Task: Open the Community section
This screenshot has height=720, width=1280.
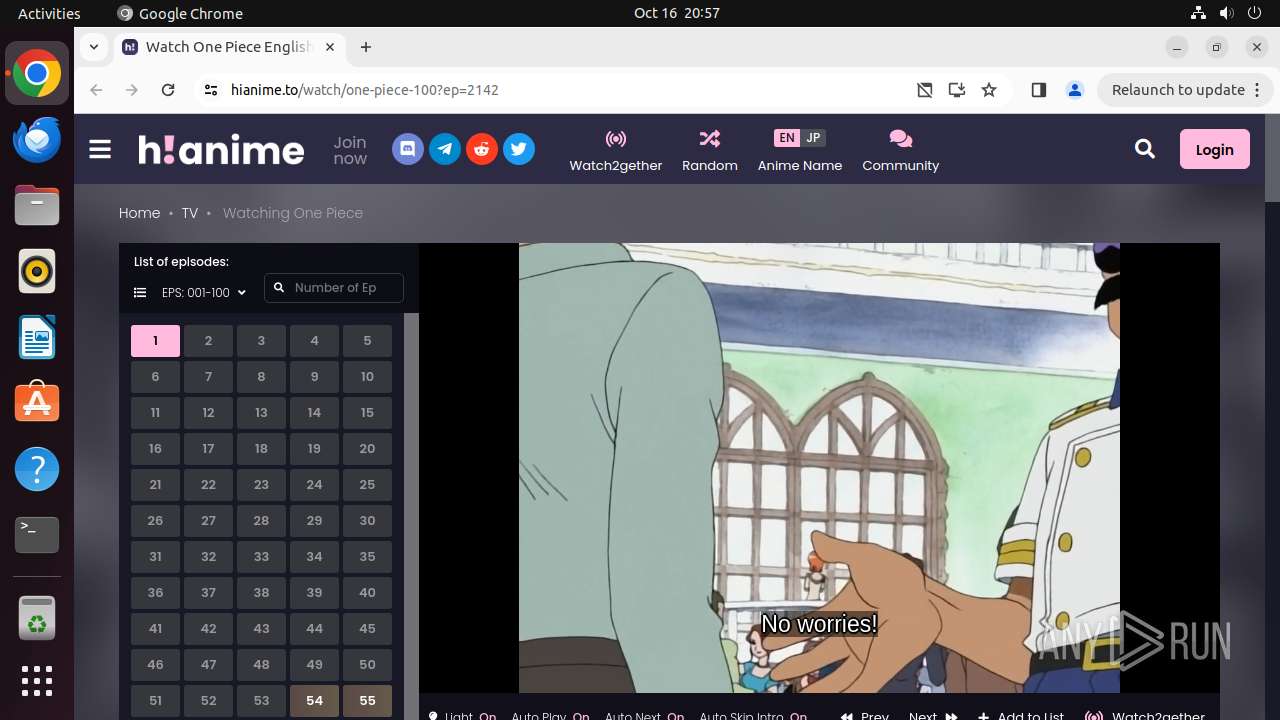Action: [x=901, y=150]
